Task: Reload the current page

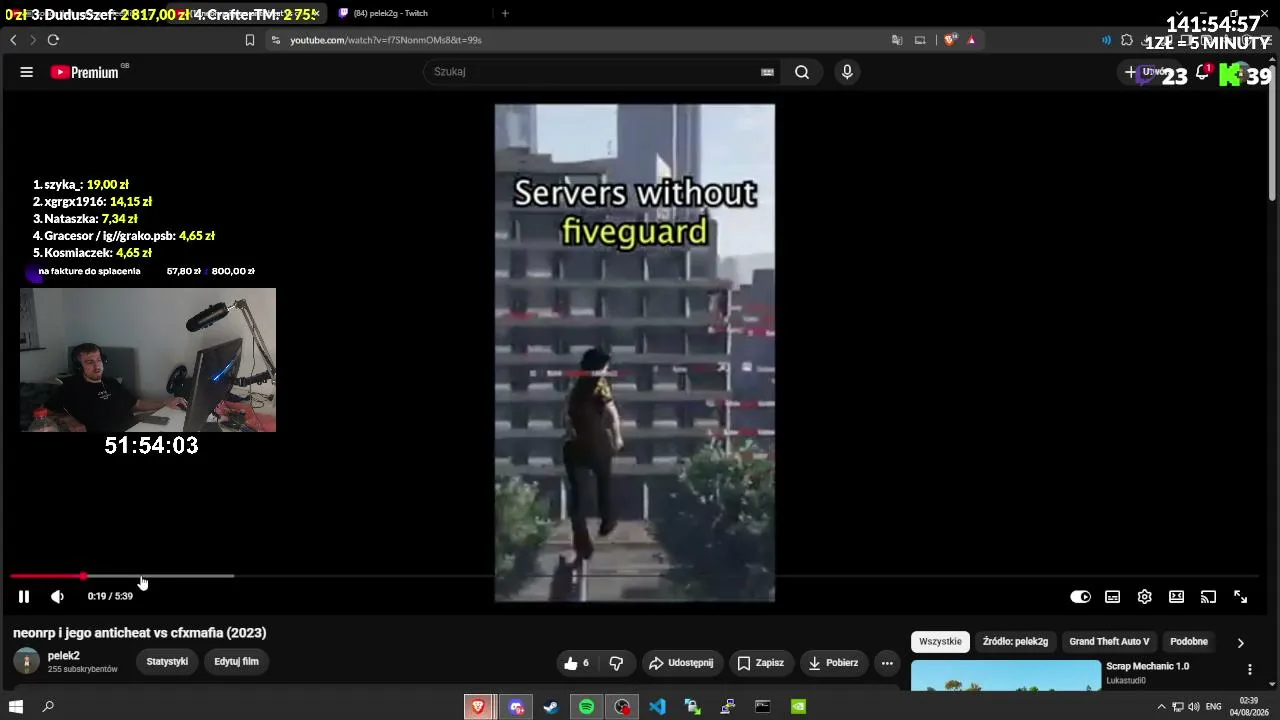Action: coord(53,40)
